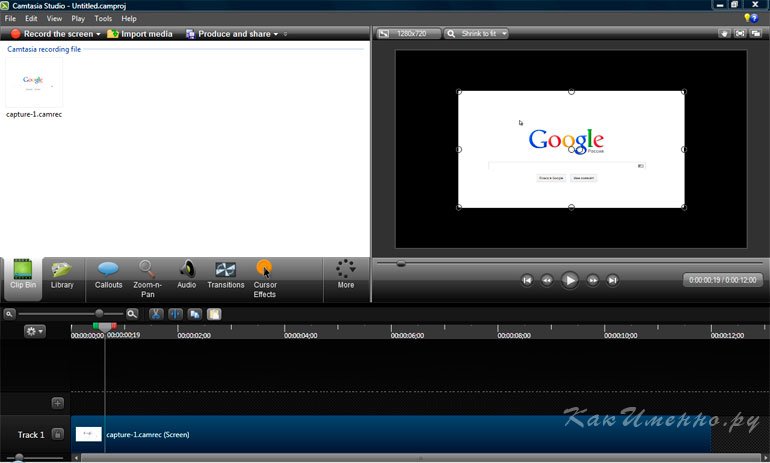Jump to next clip button
This screenshot has height=463, width=770.
point(612,280)
